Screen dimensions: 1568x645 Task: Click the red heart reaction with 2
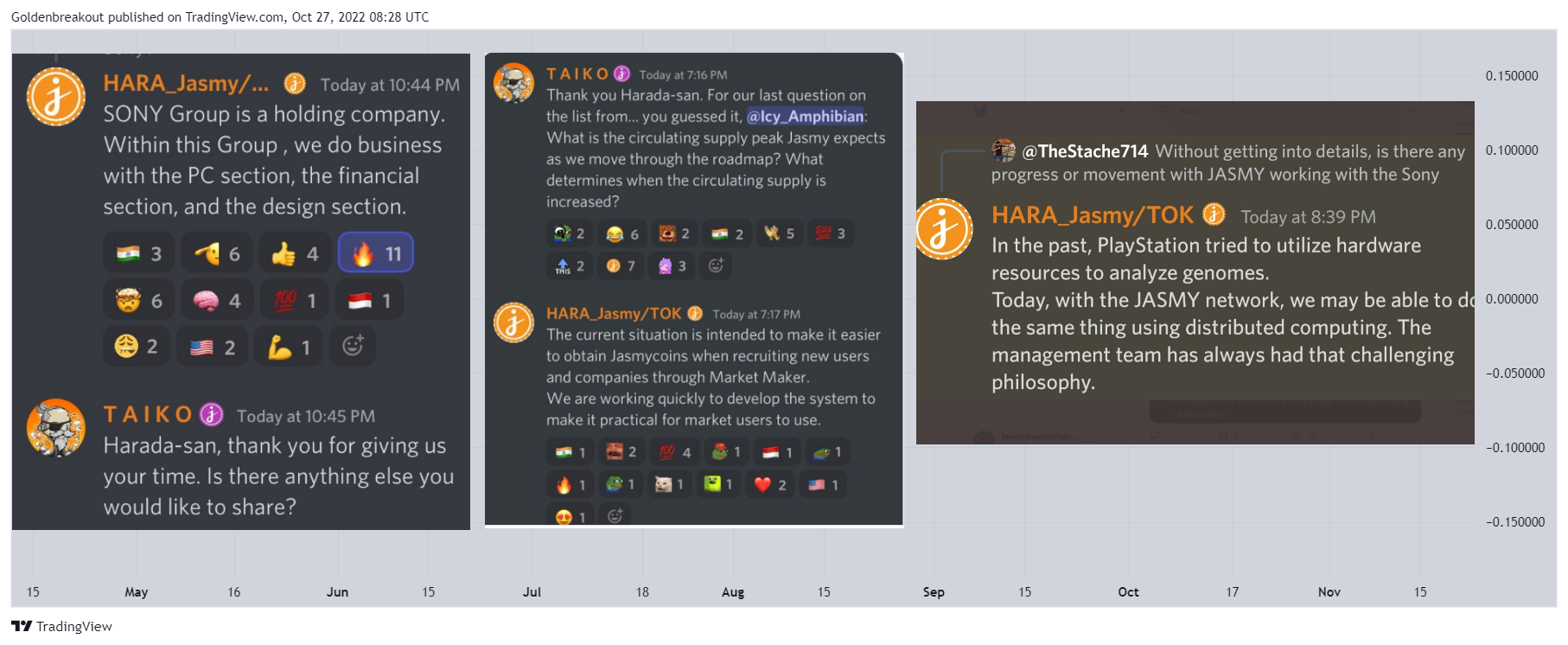(x=769, y=485)
